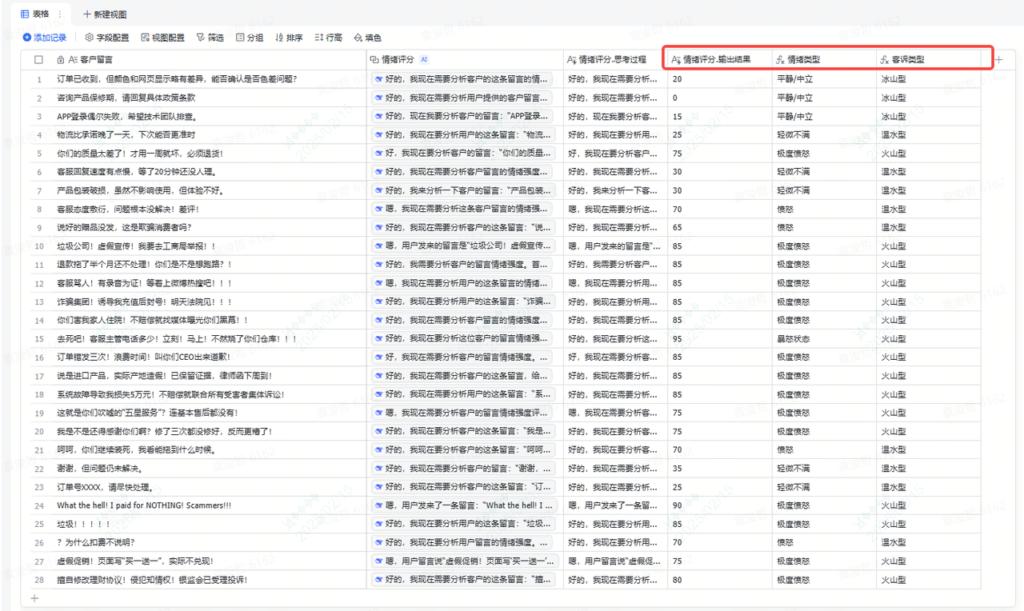The width and height of the screenshot is (1024, 611).
Task: Open the more options beside 表格 tab
Action: 60,13
